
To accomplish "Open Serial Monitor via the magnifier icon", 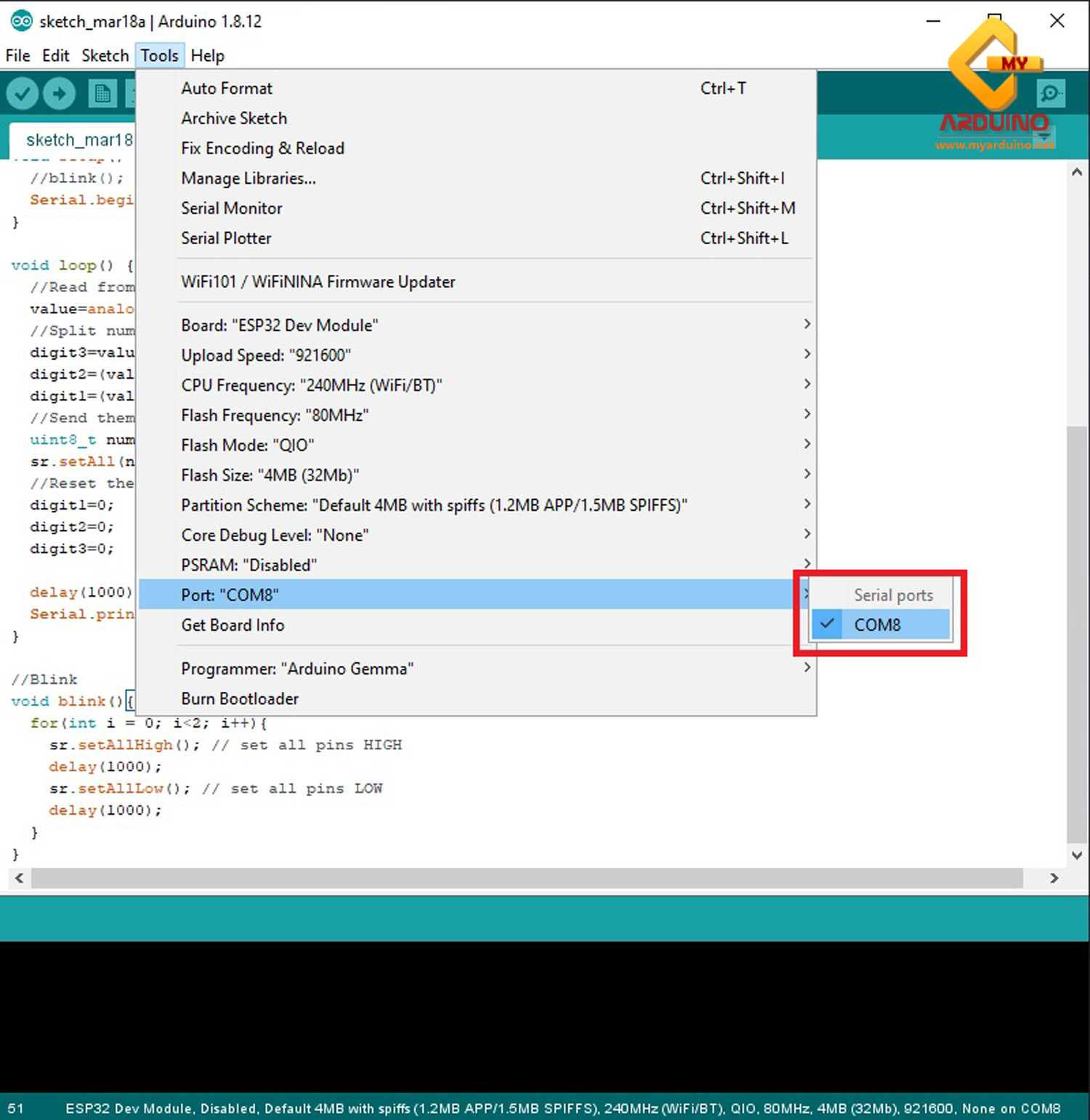I will (x=1051, y=93).
